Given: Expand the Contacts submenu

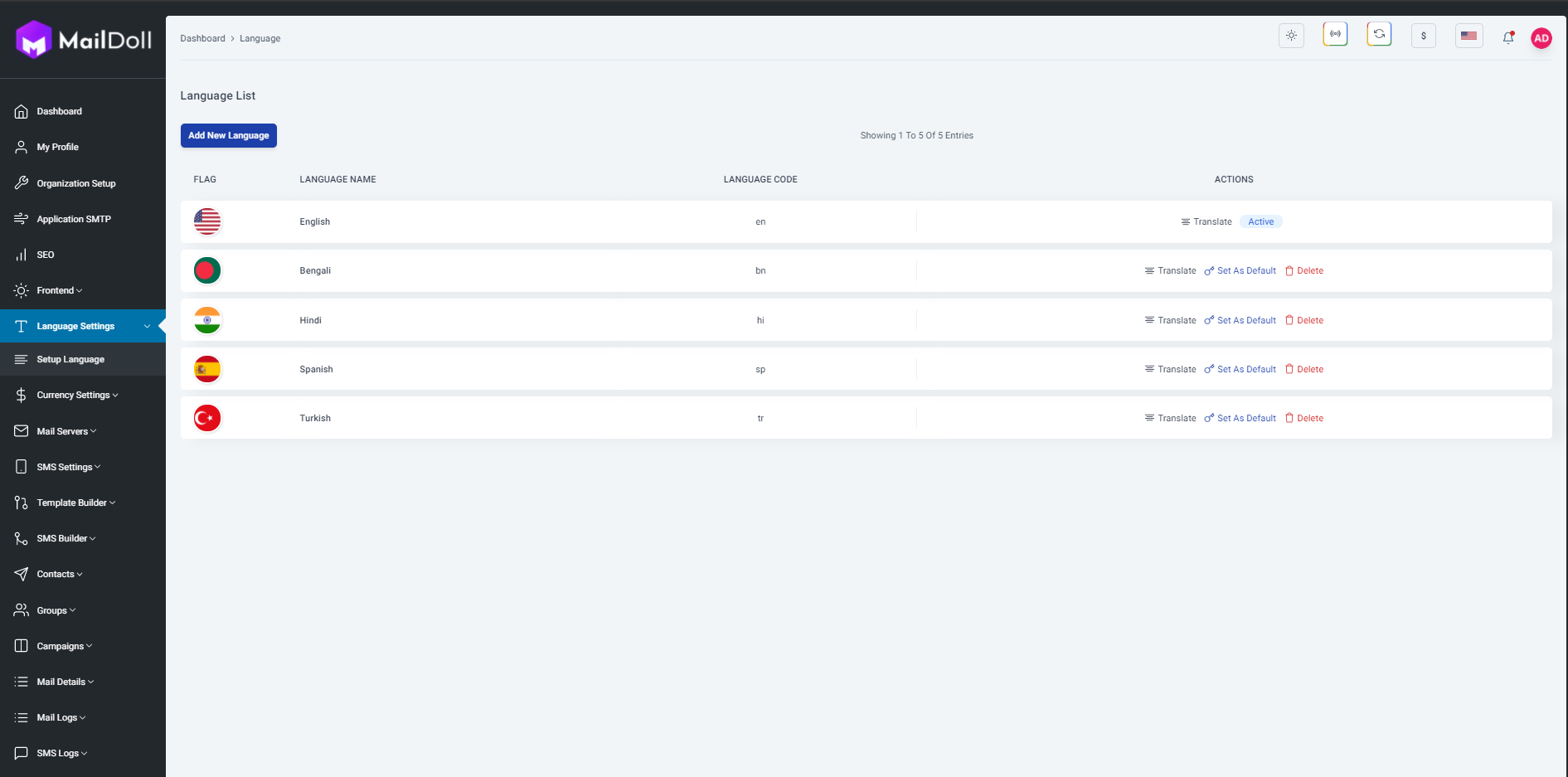Looking at the screenshot, I should click(60, 574).
